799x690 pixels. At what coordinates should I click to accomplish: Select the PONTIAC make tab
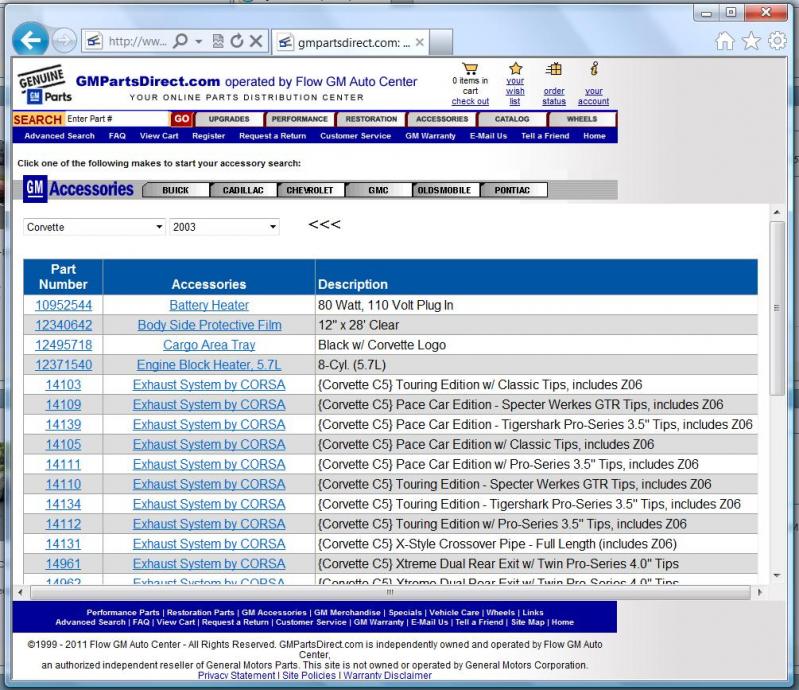(513, 190)
